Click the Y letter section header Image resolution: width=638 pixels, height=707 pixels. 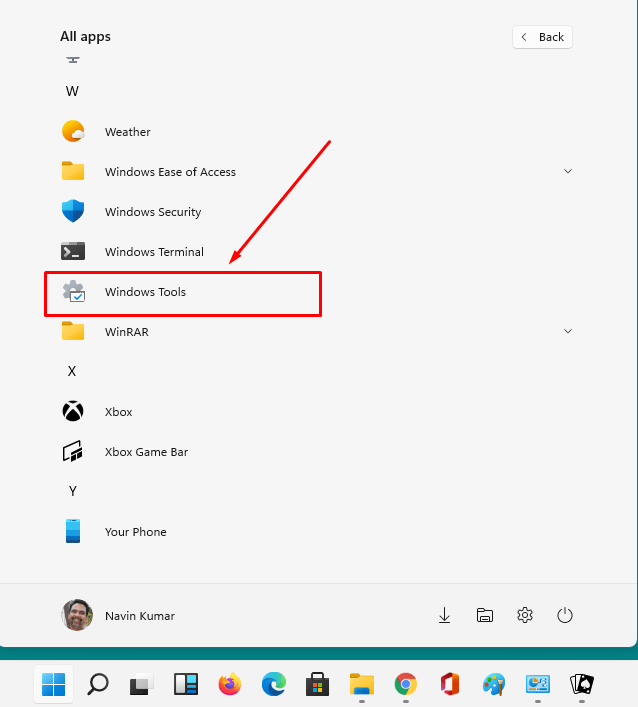click(x=73, y=491)
